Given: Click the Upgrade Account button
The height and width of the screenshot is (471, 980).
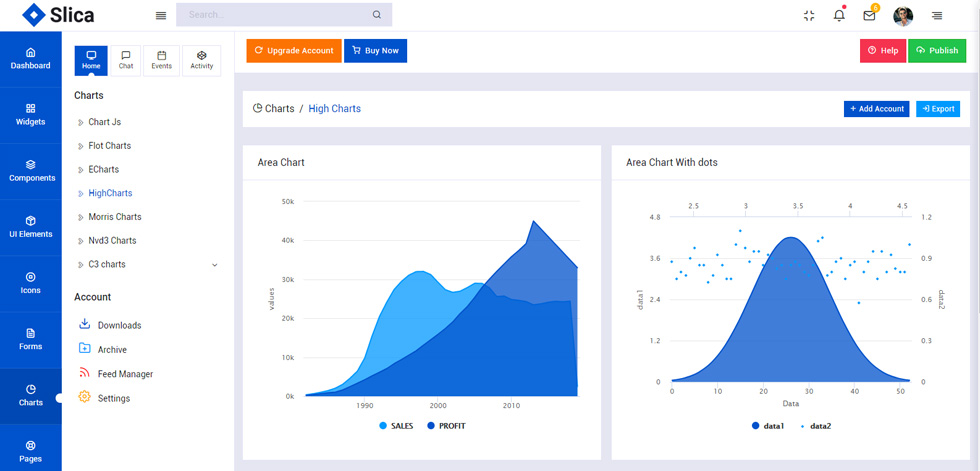Looking at the screenshot, I should [294, 51].
